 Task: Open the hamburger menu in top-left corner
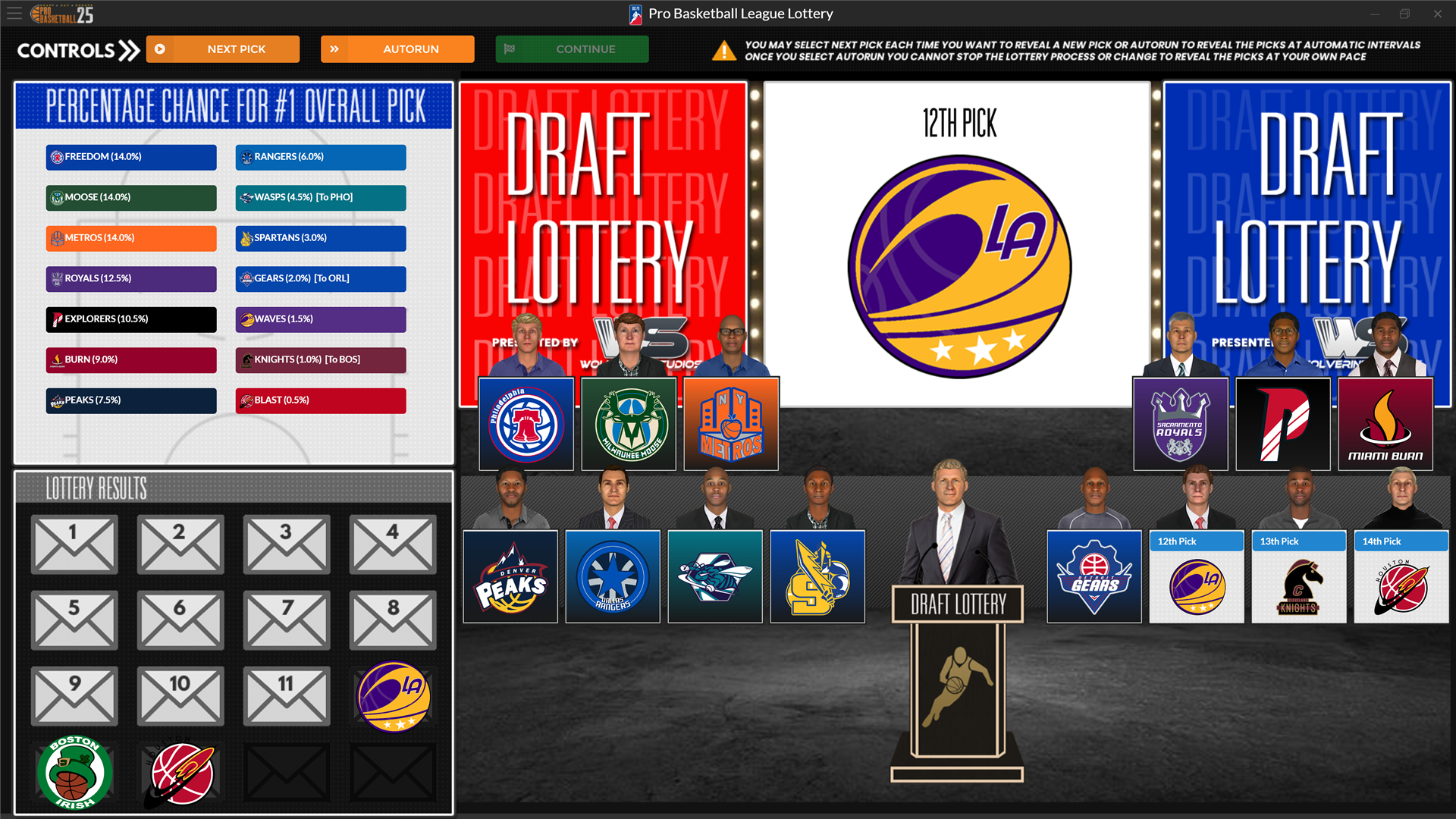click(14, 13)
